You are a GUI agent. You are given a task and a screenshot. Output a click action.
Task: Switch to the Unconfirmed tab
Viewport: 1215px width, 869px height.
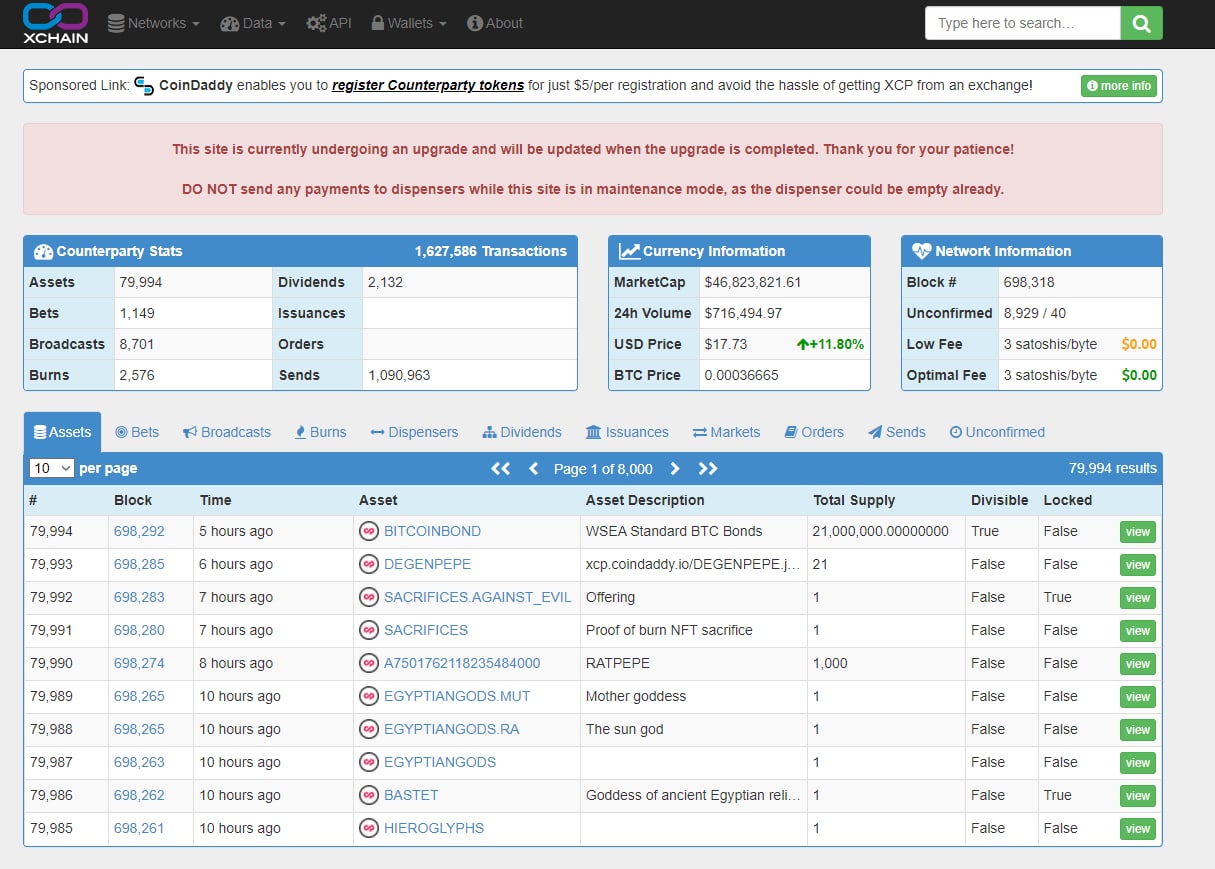[997, 432]
